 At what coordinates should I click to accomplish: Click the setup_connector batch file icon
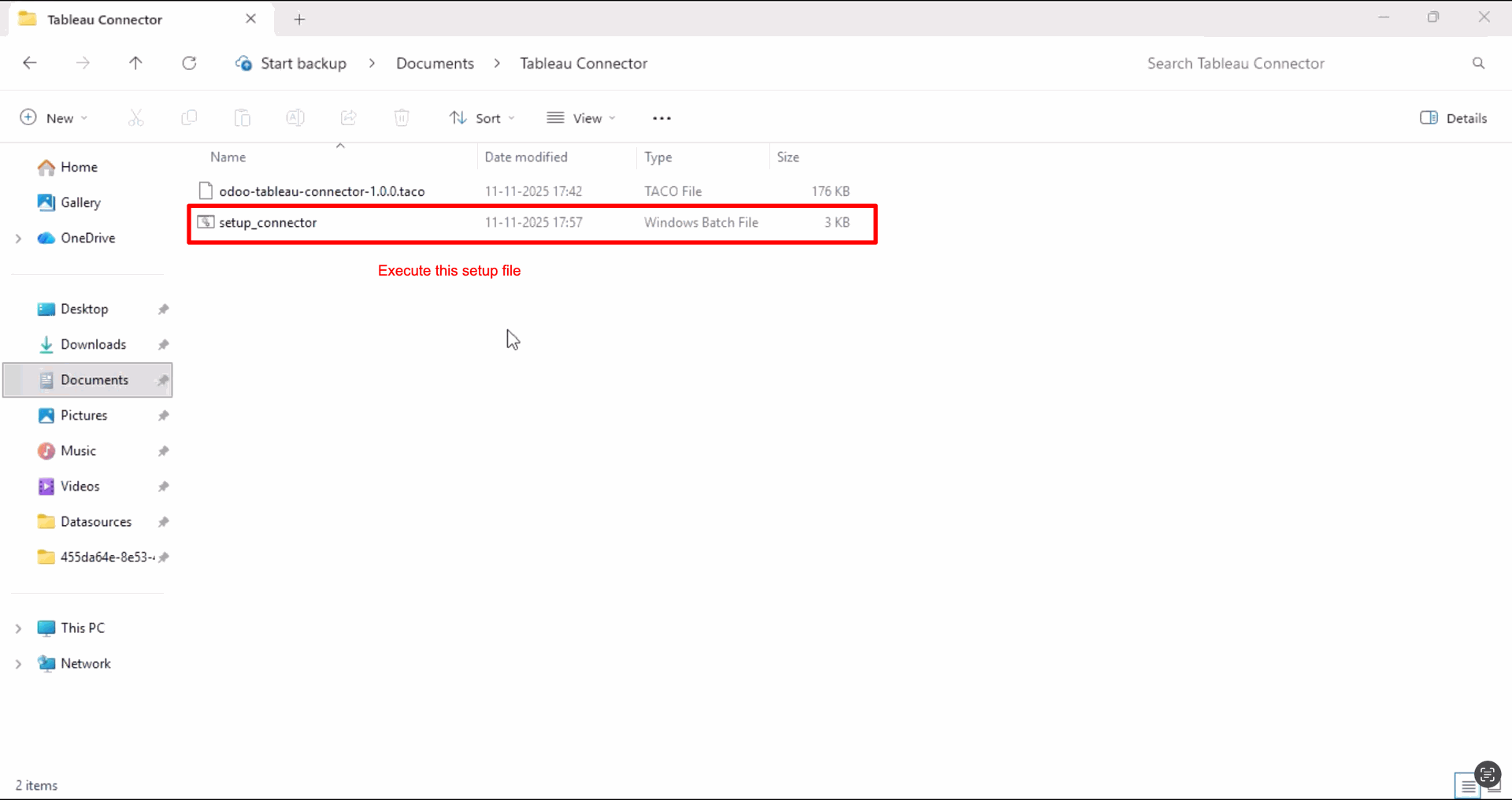point(206,222)
